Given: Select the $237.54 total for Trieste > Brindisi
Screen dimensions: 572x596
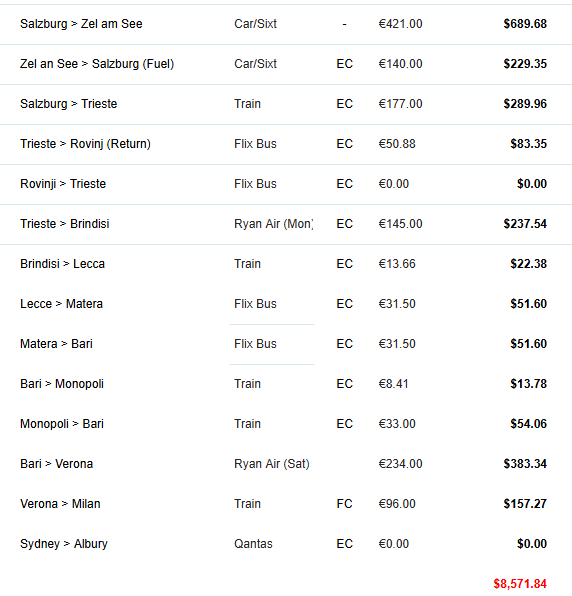Looking at the screenshot, I should click(525, 224).
